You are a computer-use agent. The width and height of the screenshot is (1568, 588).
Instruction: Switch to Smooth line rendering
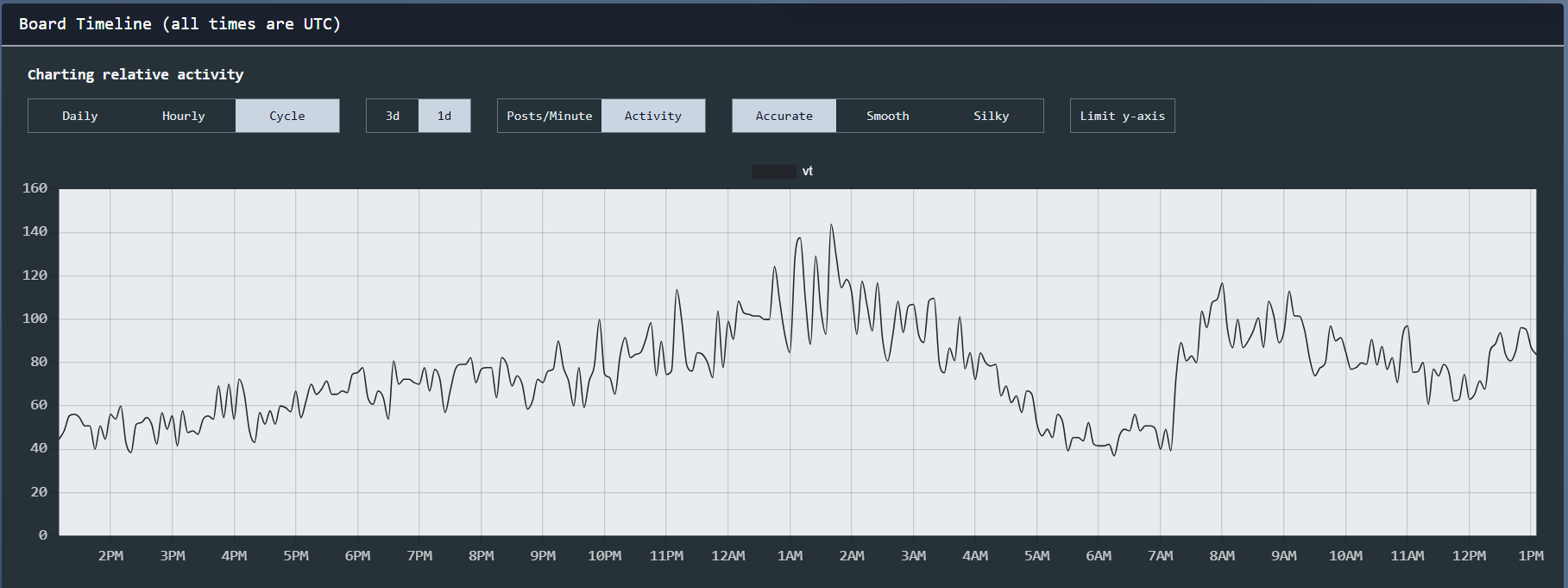pos(888,116)
